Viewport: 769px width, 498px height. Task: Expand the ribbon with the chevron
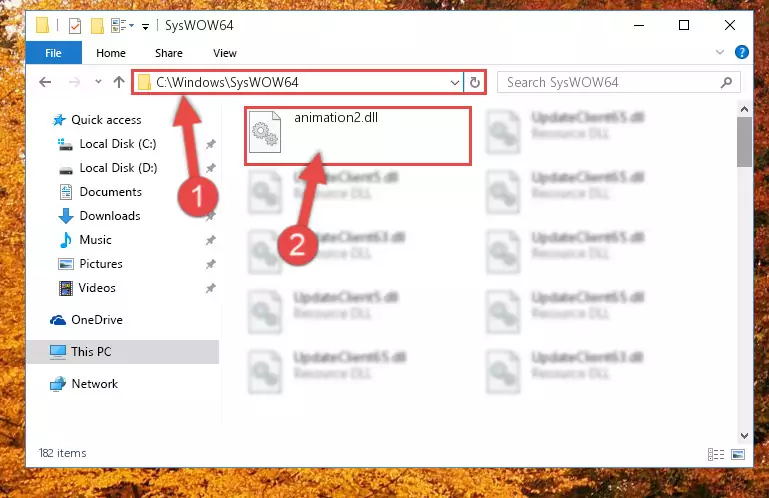(x=719, y=52)
